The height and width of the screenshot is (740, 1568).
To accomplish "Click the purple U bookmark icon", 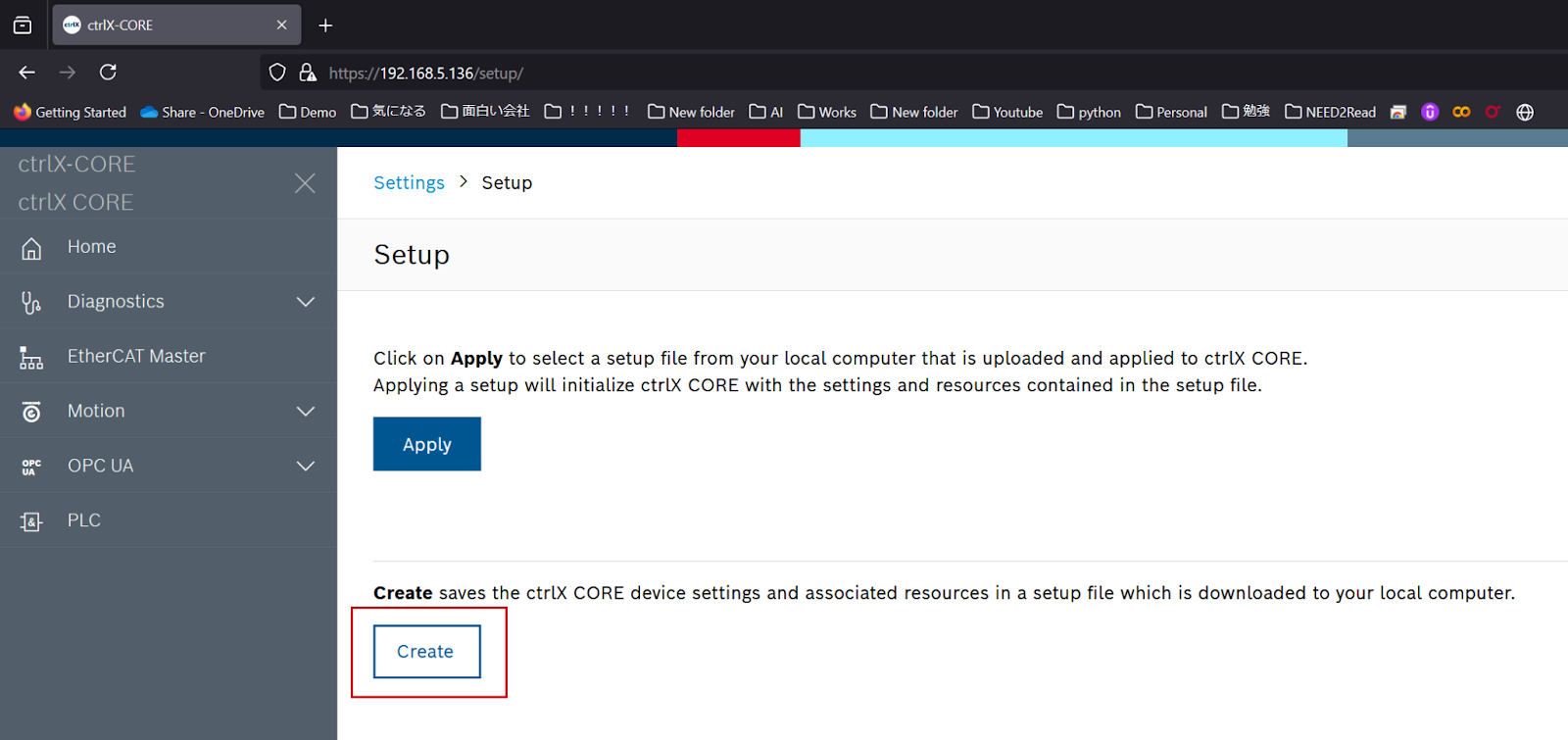I will tap(1430, 112).
